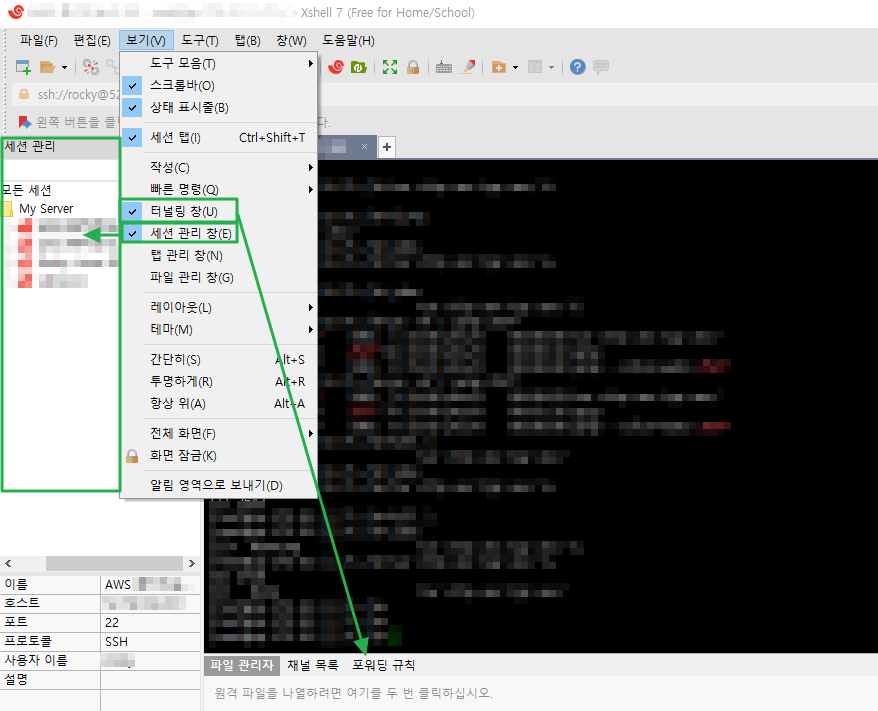Image resolution: width=878 pixels, height=711 pixels.
Task: Select 알림 영역으로 보내기(D) menu item
Action: click(219, 485)
